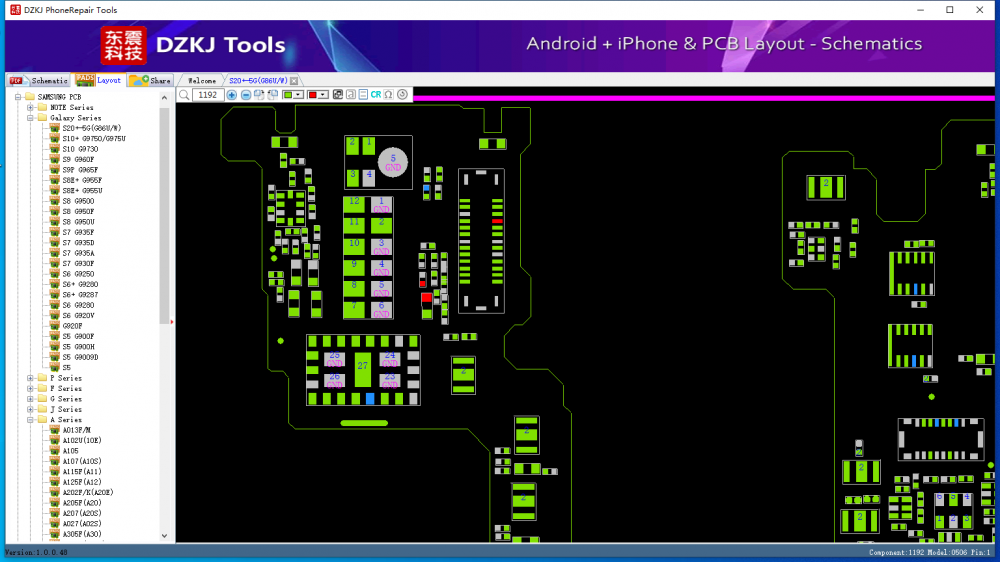Click the omega resistance icon

coord(388,95)
